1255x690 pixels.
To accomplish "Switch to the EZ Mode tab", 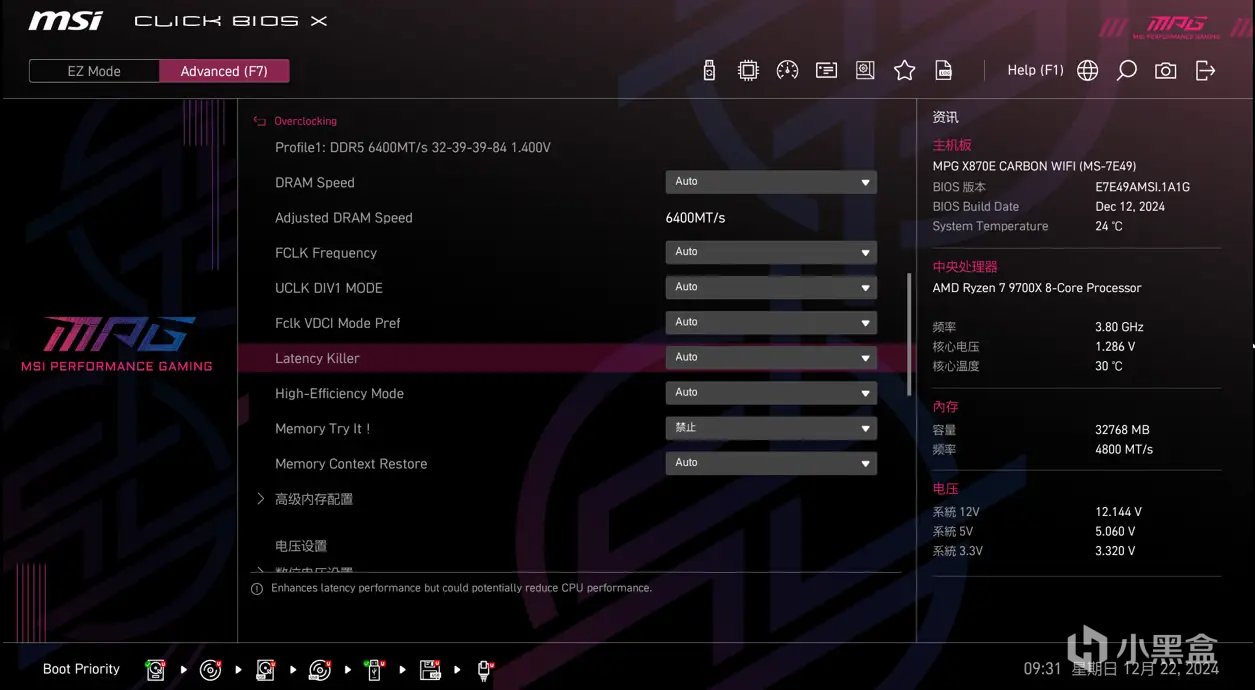I will 94,71.
